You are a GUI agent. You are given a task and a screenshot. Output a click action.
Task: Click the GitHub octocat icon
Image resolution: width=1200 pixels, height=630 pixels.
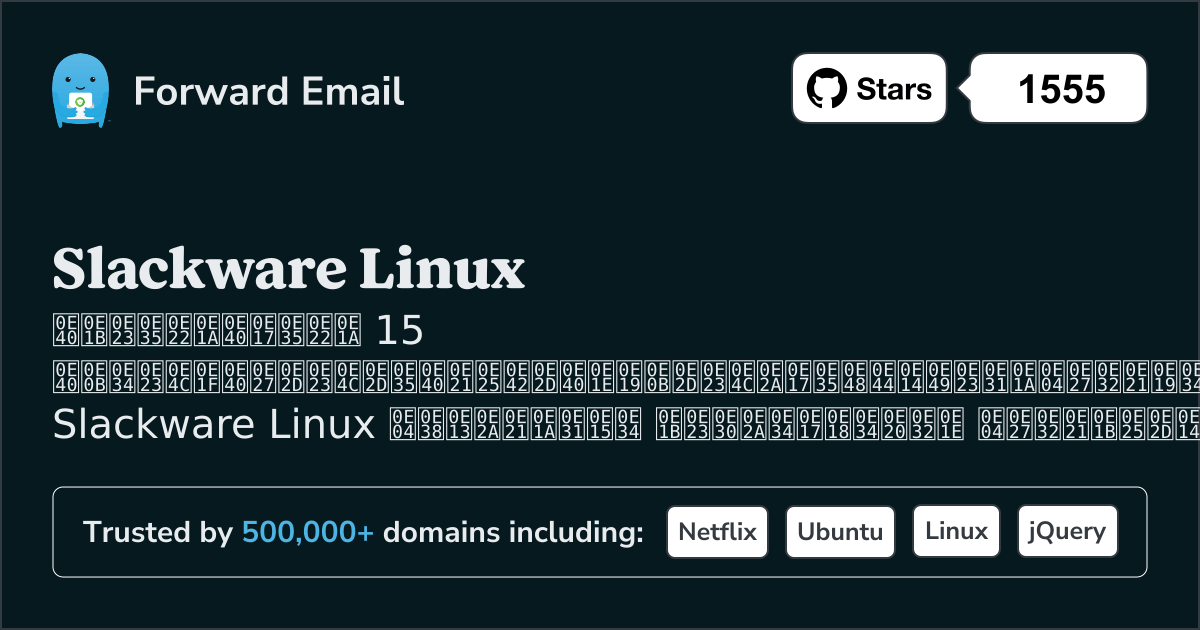tap(826, 88)
